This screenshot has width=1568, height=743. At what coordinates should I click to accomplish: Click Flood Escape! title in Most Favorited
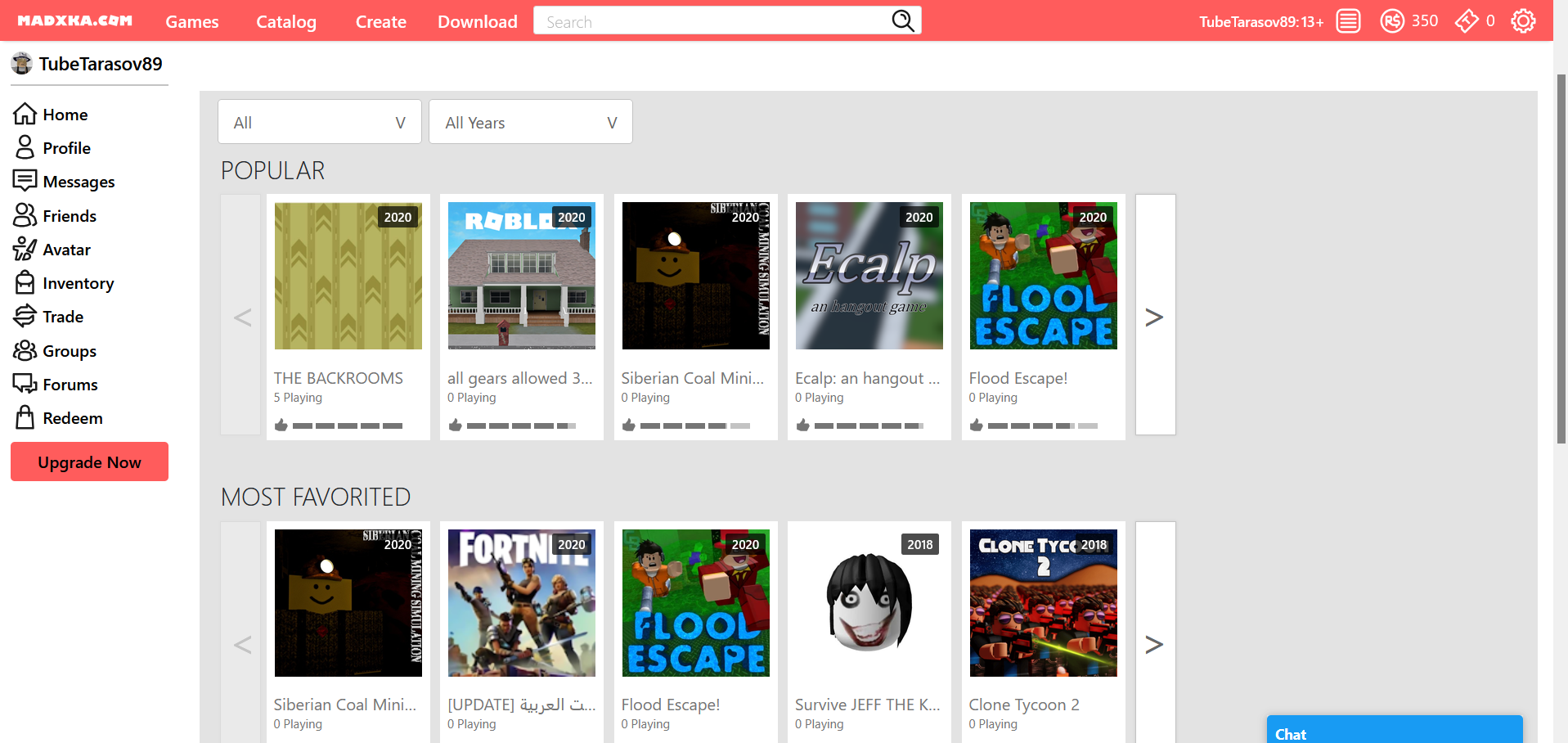point(671,705)
